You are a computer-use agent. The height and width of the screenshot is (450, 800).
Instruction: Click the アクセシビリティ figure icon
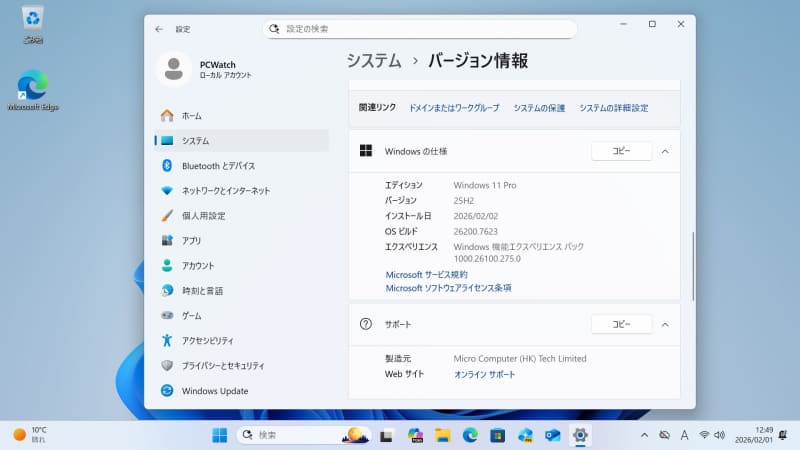pos(167,340)
